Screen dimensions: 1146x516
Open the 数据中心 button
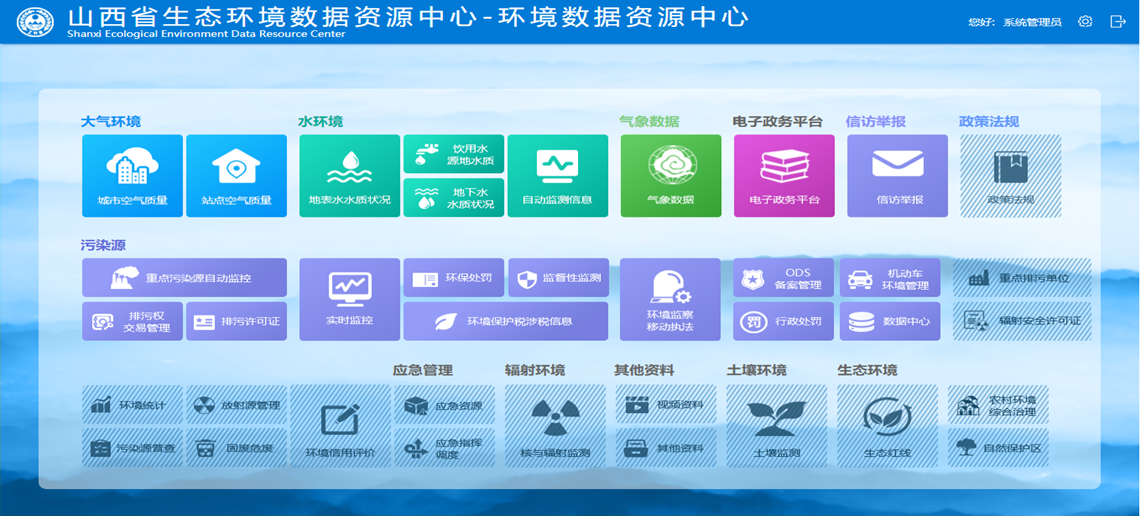[889, 321]
